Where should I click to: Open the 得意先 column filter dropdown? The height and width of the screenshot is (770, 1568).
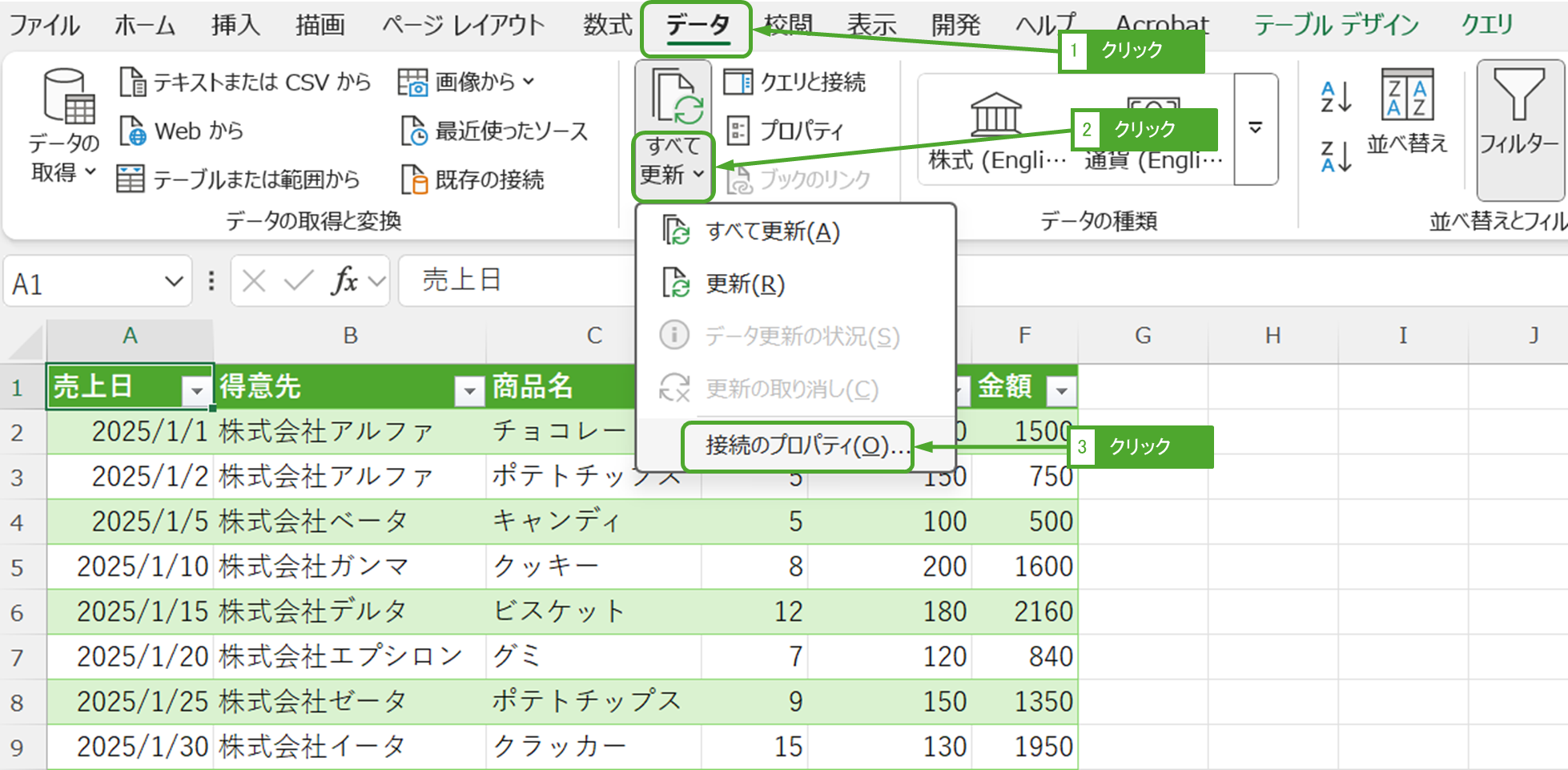click(x=469, y=391)
